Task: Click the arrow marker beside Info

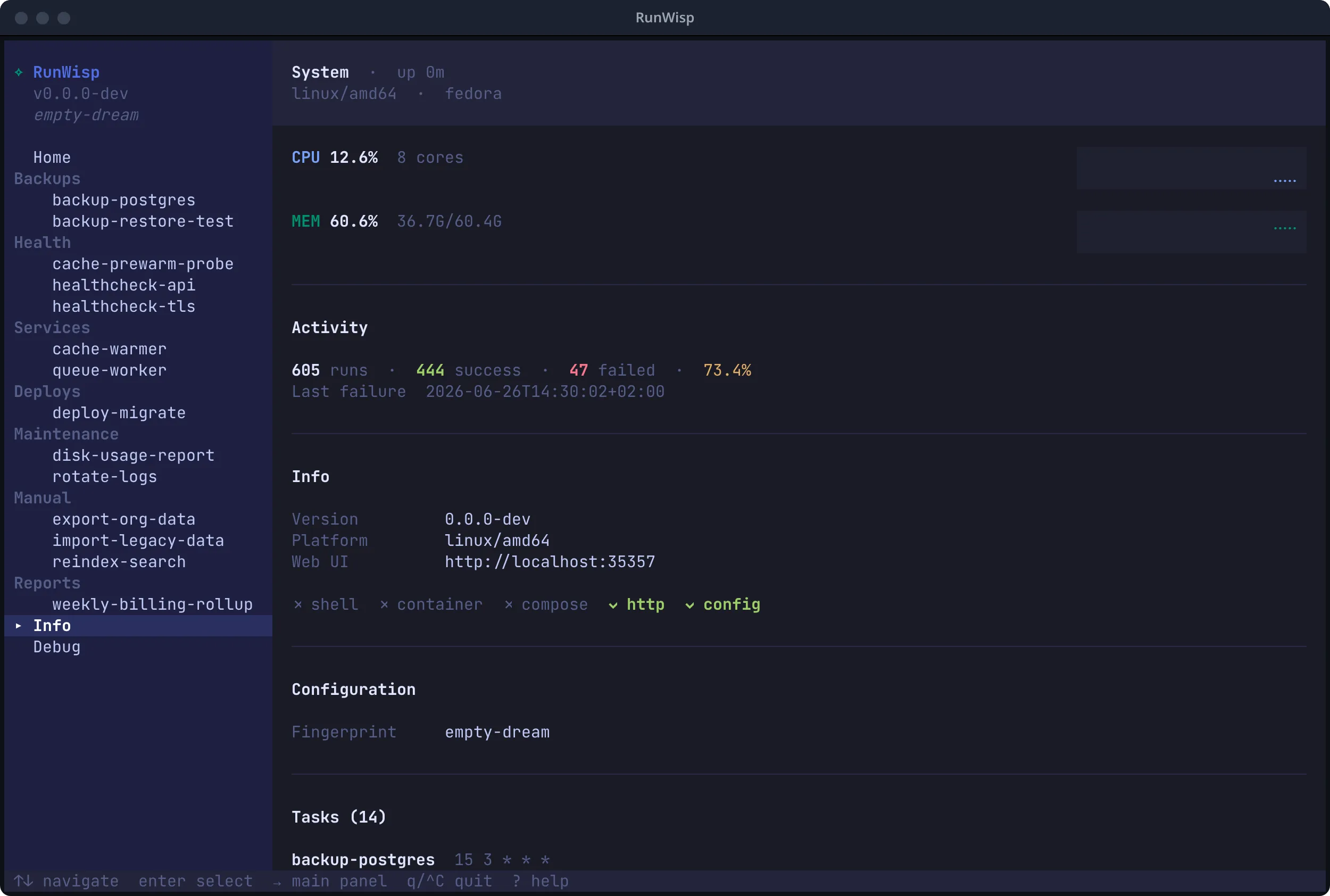Action: [x=18, y=626]
